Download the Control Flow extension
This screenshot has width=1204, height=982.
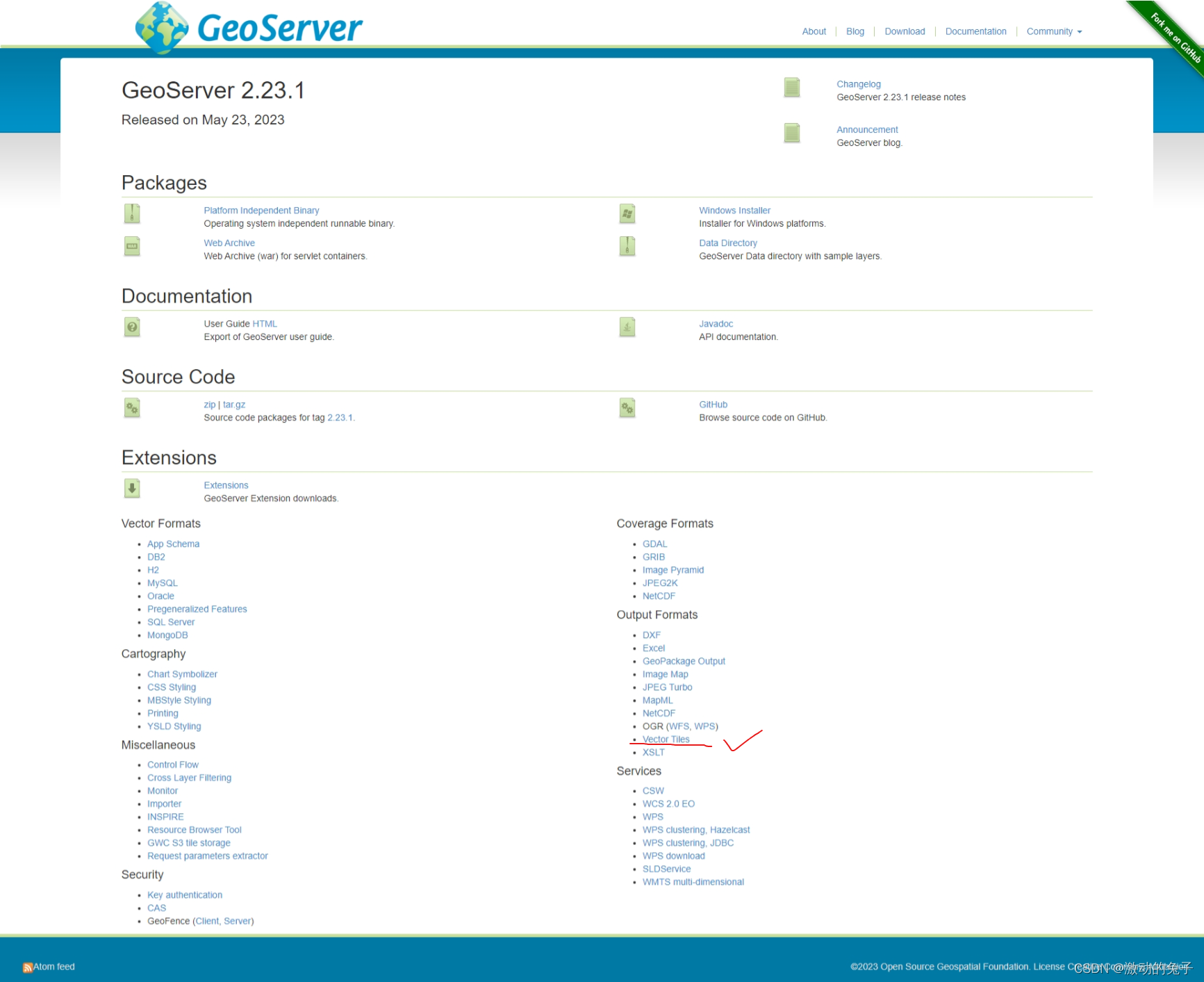pyautogui.click(x=172, y=764)
